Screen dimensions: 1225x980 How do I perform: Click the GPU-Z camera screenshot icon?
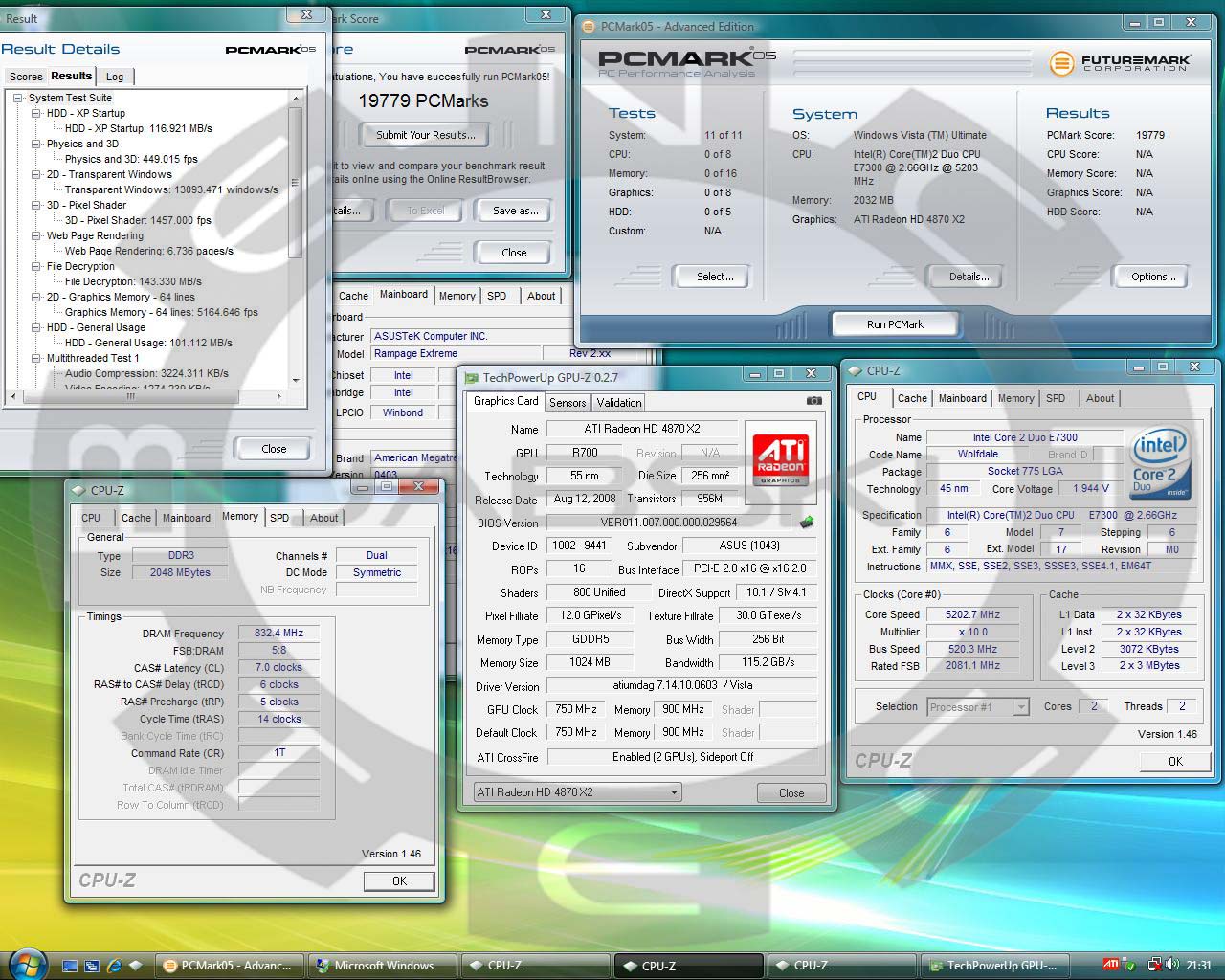(813, 401)
